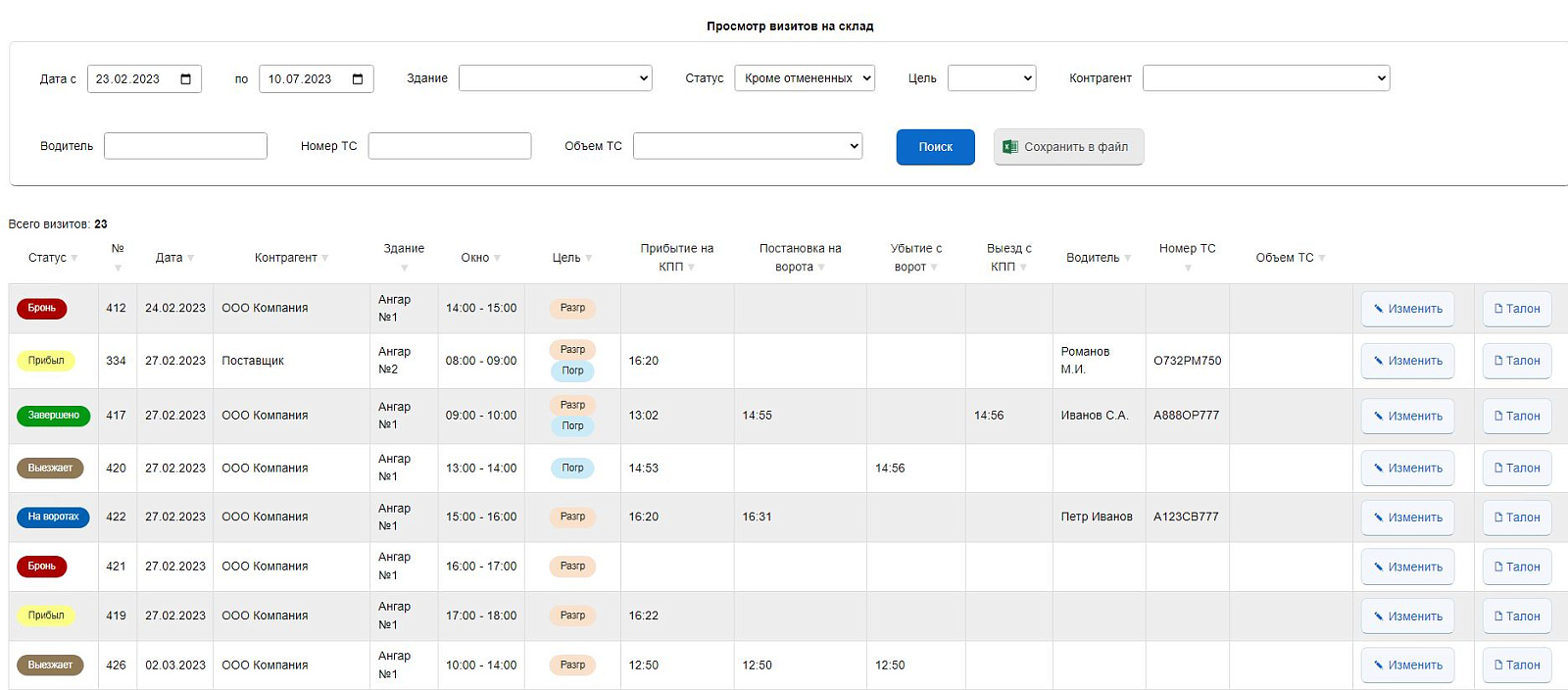The image size is (1568, 690).
Task: Click 'Изменить' for visit 334
Action: click(x=1407, y=361)
